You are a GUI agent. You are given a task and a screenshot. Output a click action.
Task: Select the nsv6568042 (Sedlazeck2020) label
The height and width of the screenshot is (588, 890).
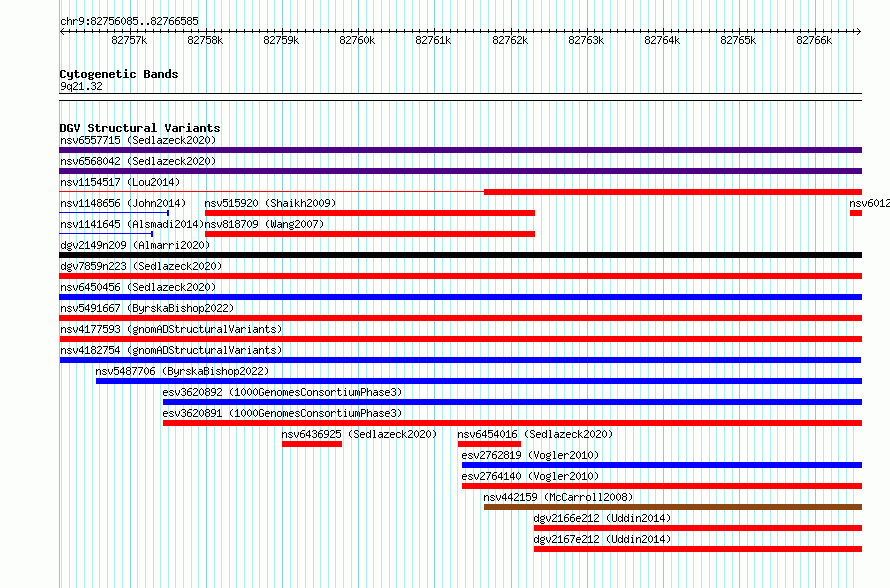pos(138,161)
